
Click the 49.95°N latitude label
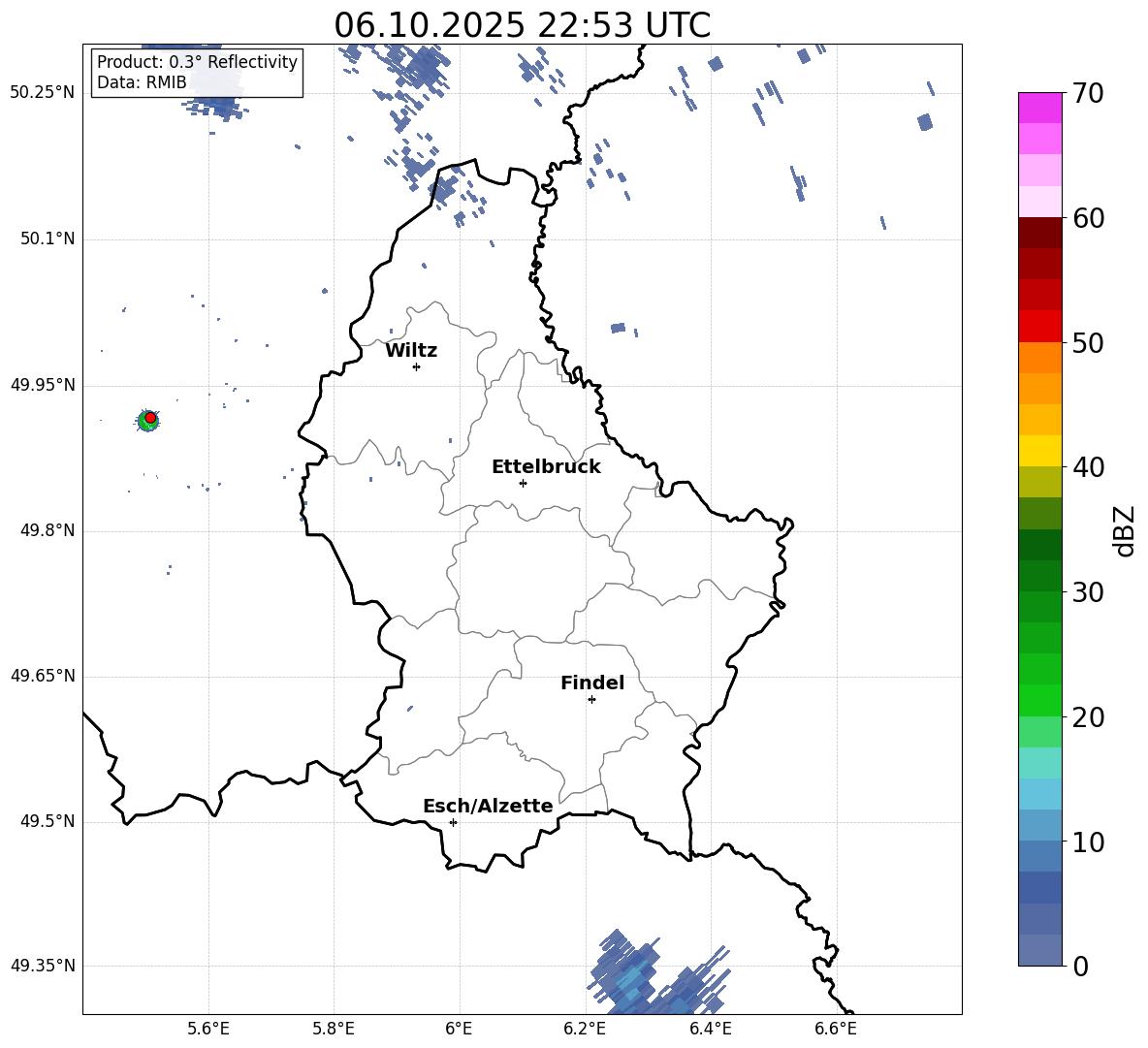tap(42, 385)
